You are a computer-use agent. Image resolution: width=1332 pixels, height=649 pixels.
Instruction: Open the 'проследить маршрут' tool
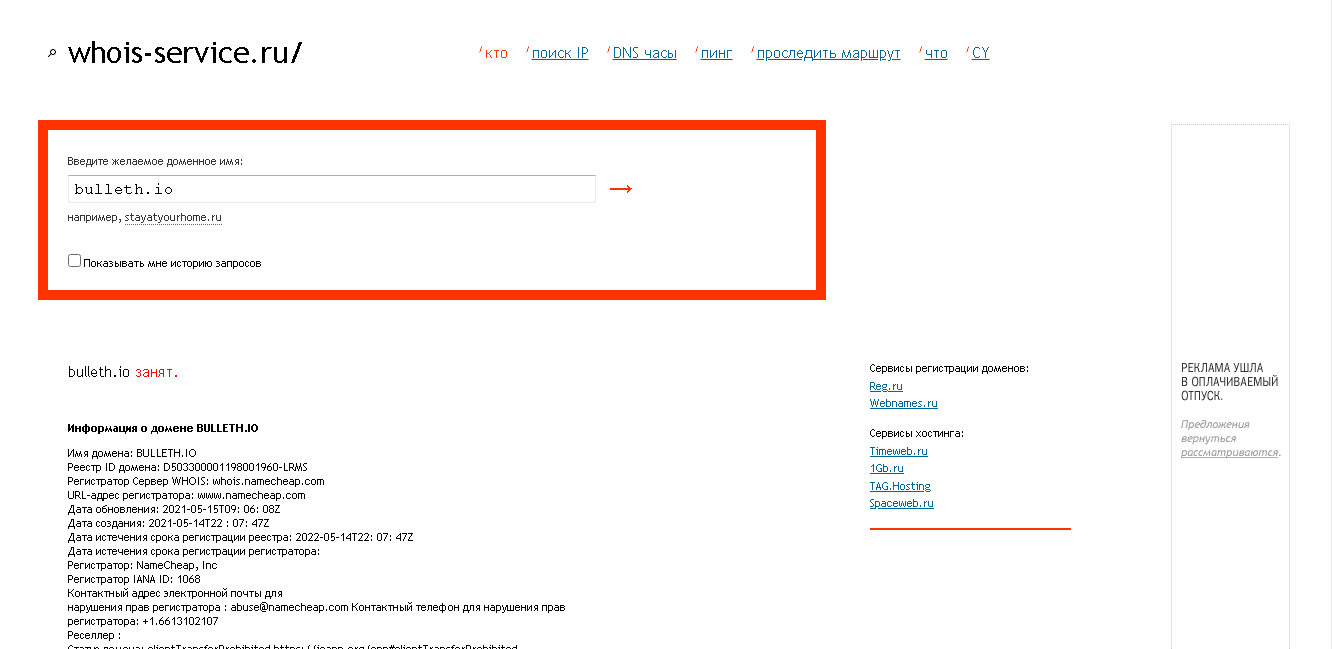828,53
